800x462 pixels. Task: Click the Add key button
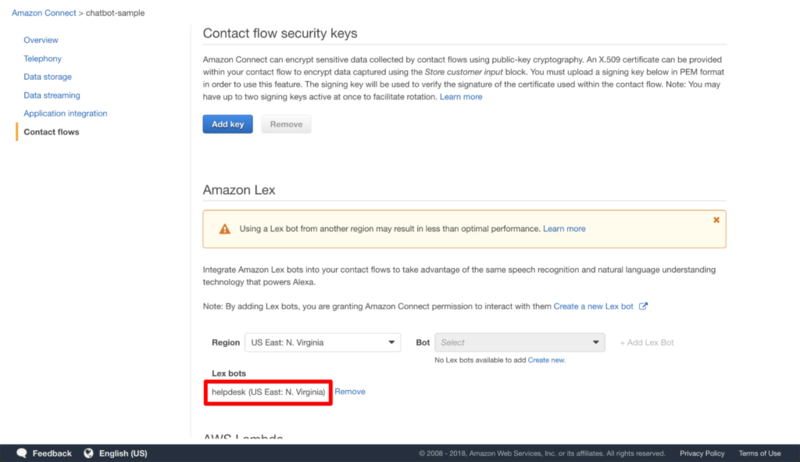click(x=227, y=124)
